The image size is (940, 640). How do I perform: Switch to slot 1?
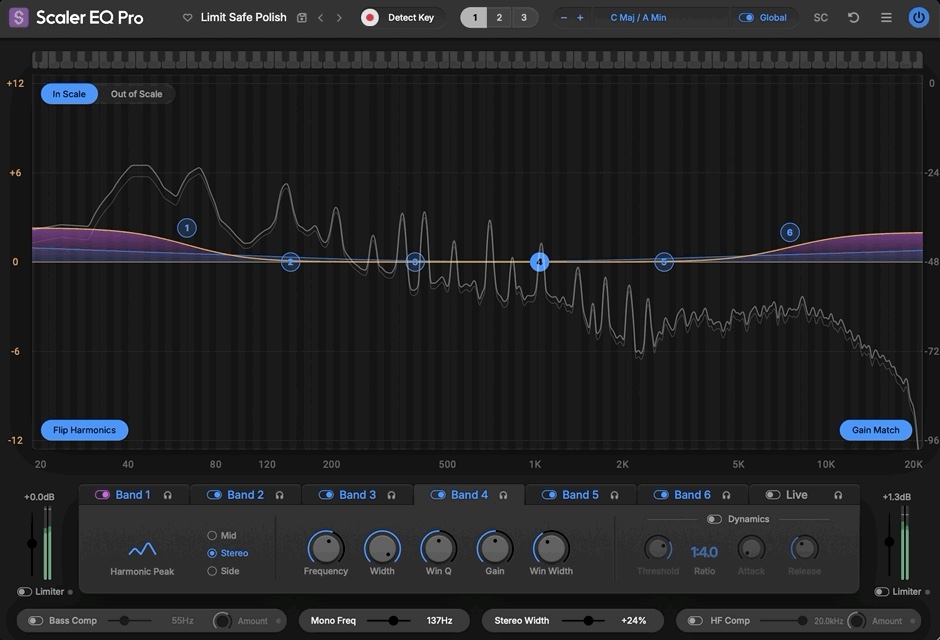(x=474, y=17)
